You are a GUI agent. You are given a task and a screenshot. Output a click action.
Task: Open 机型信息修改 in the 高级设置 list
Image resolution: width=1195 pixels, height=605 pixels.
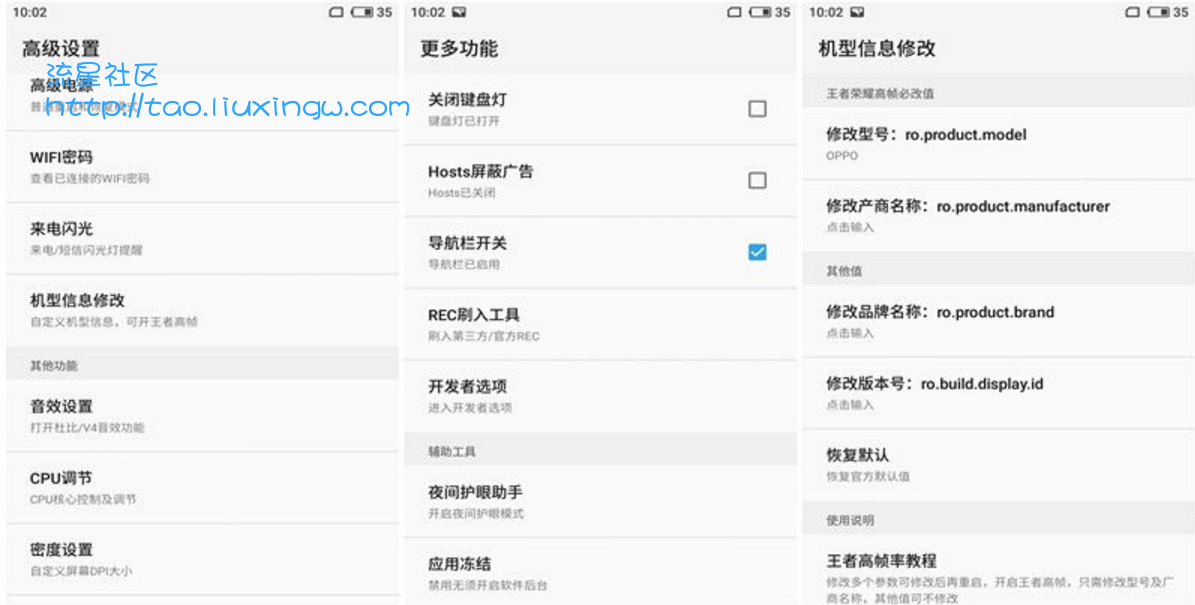tap(202, 310)
